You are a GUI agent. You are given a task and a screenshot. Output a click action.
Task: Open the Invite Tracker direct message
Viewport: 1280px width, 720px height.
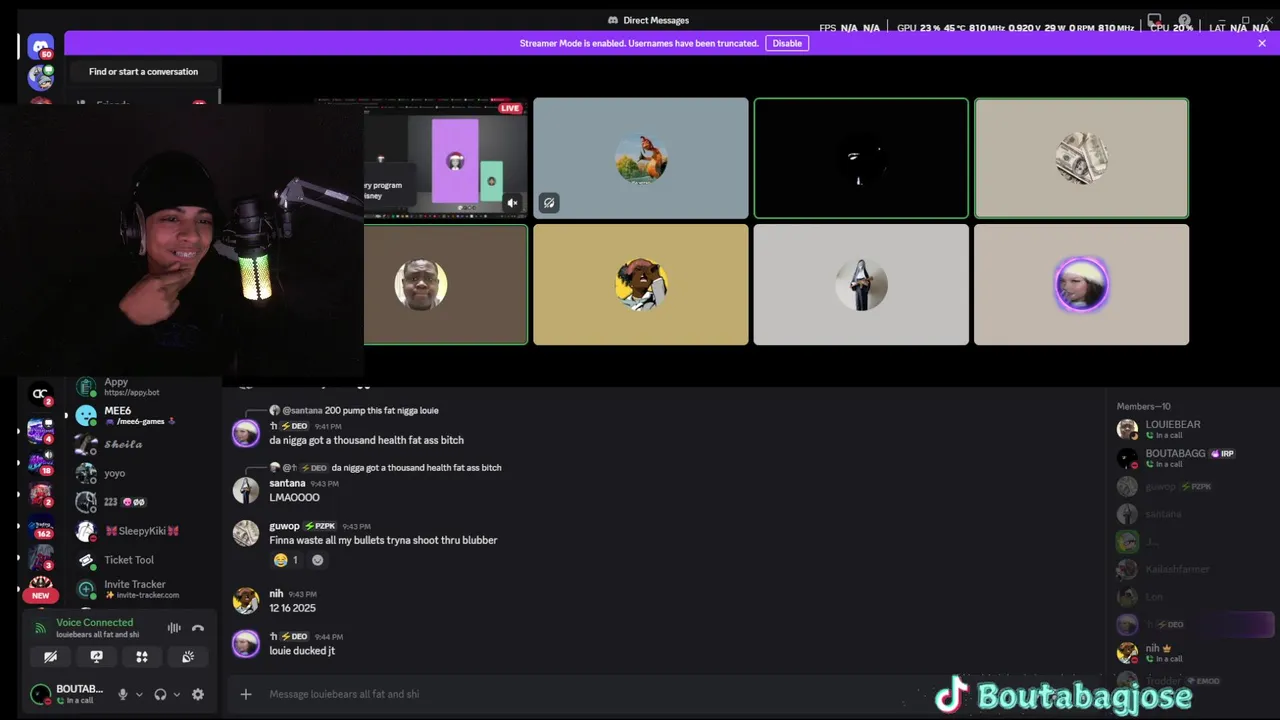(143, 589)
